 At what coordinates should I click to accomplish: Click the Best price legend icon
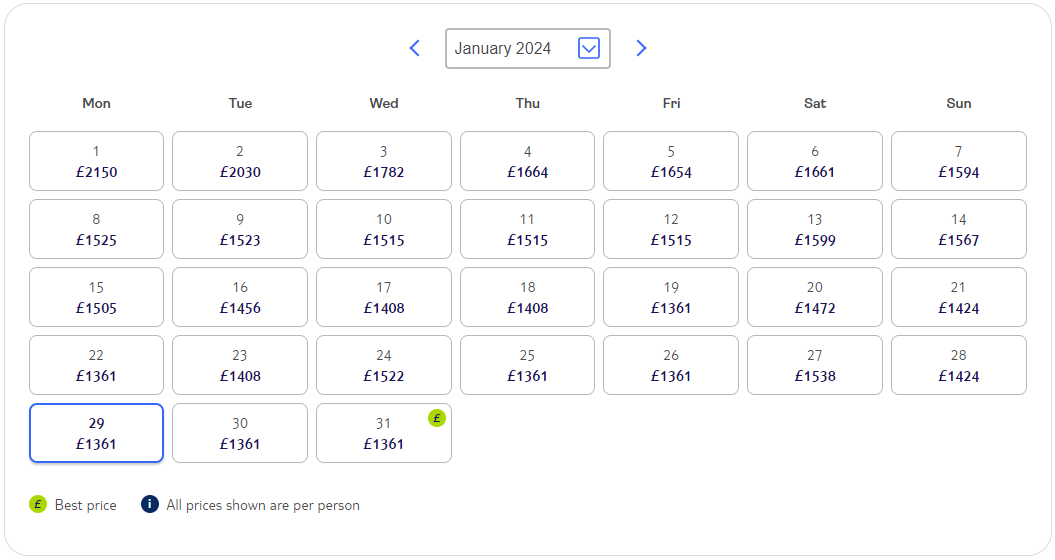tap(38, 504)
